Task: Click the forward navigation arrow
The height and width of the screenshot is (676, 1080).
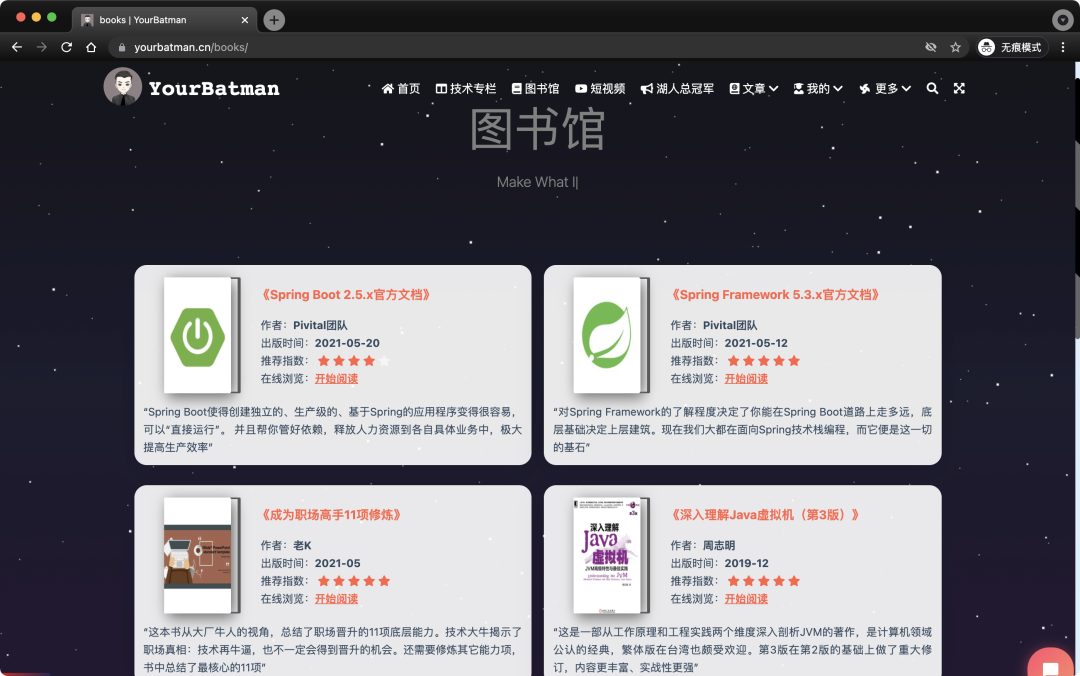Action: tap(41, 47)
